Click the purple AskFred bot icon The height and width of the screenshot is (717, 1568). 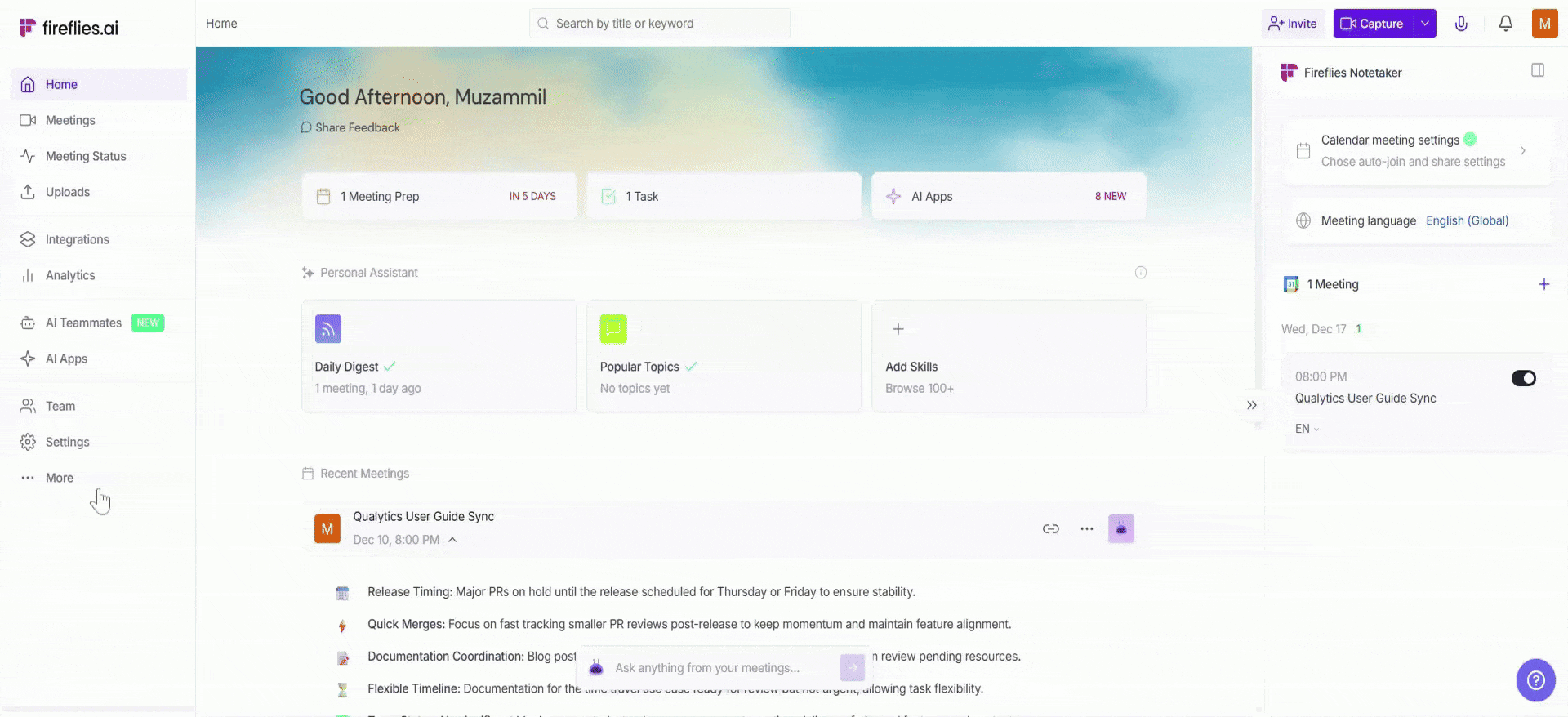[x=1120, y=529]
